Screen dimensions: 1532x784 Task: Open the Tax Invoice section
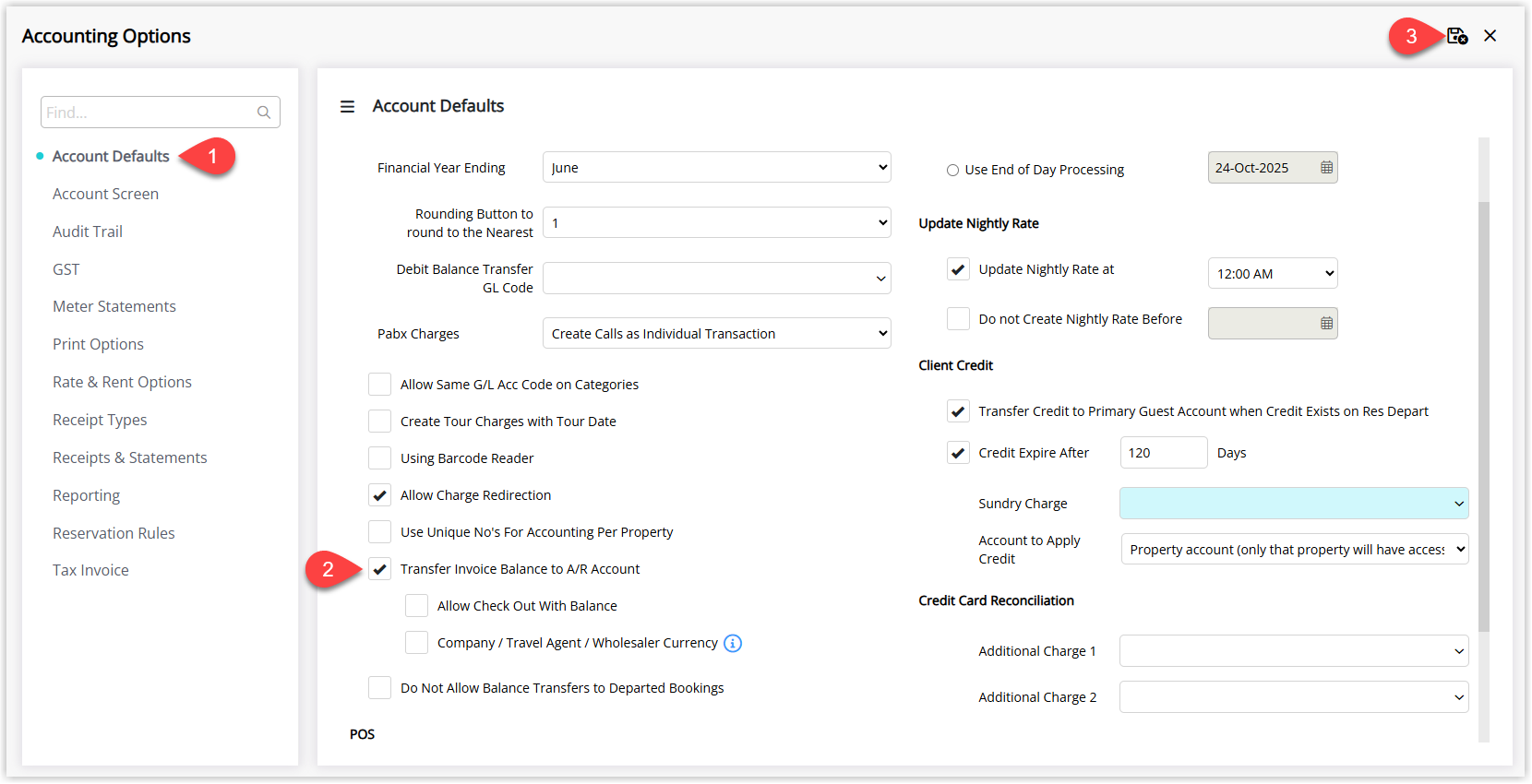(x=90, y=570)
